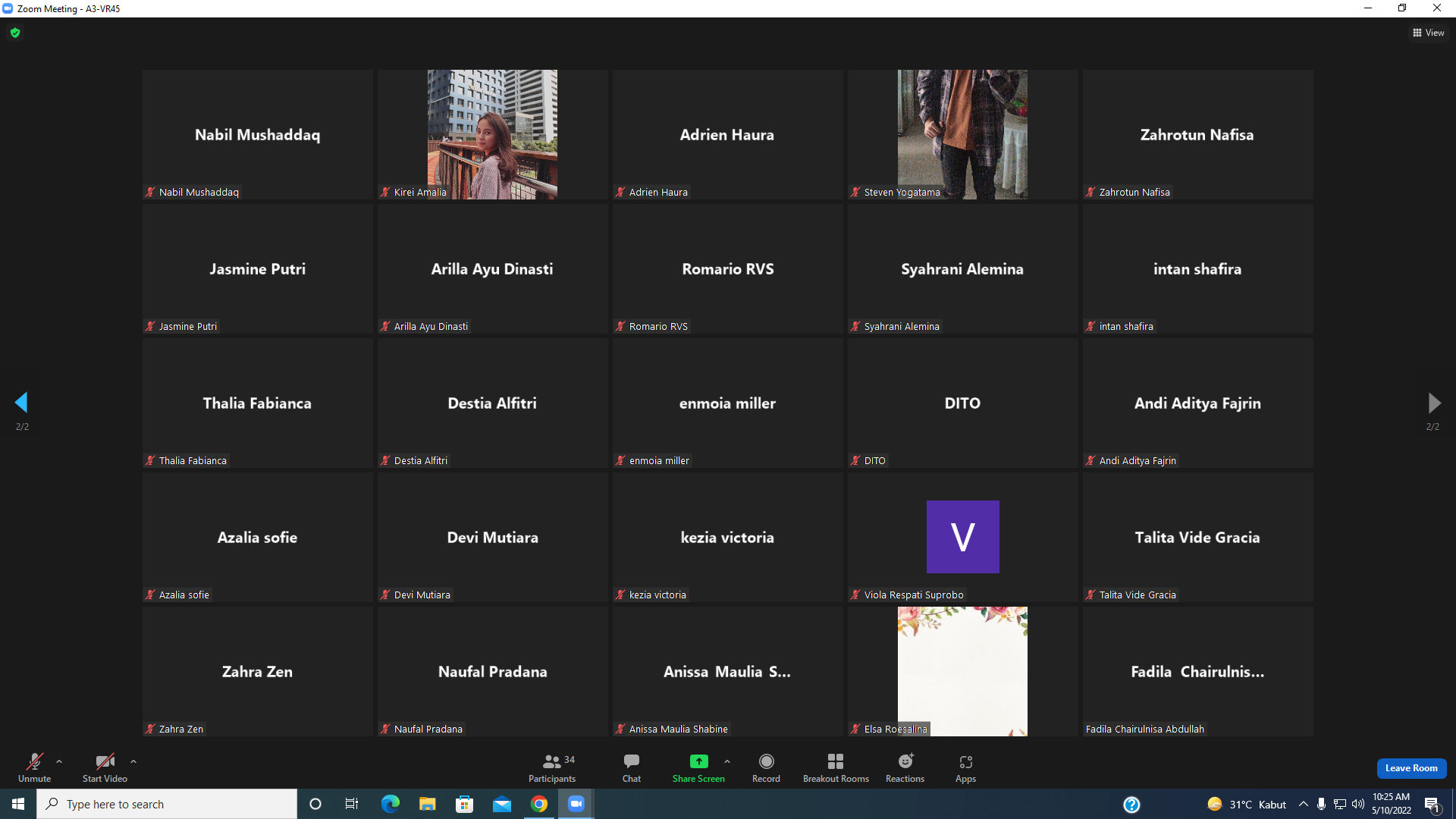
Task: Open the Windows Start menu
Action: 18,804
